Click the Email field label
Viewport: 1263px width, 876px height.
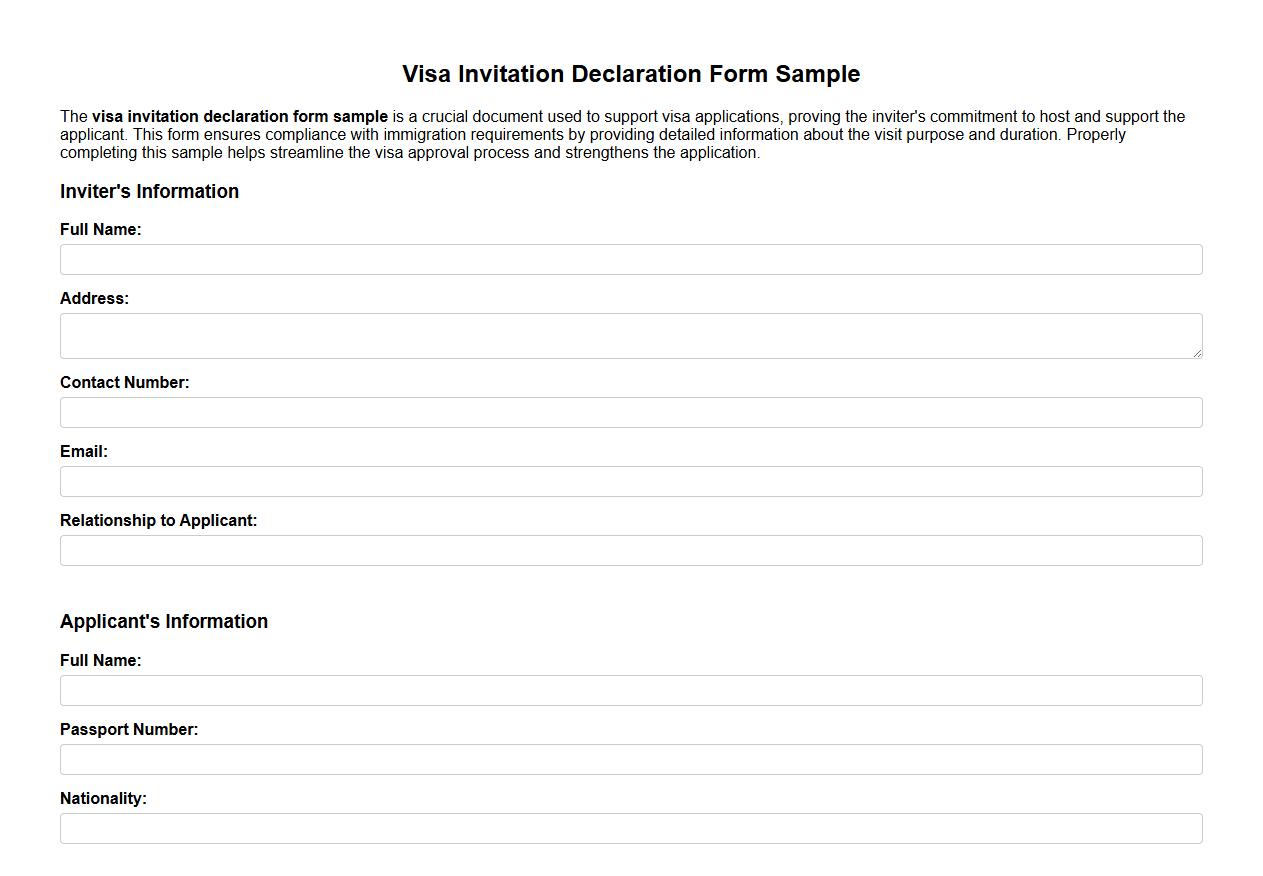pos(83,451)
